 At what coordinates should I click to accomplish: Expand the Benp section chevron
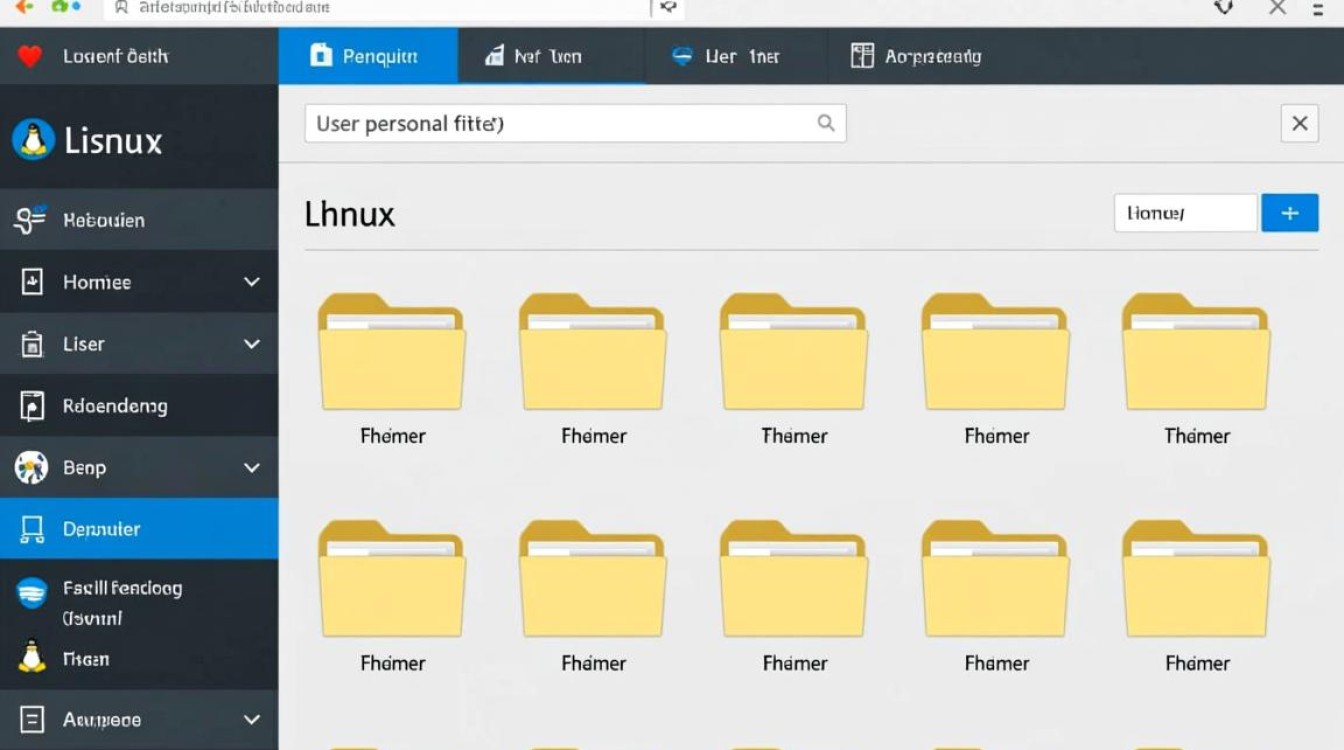coord(253,467)
